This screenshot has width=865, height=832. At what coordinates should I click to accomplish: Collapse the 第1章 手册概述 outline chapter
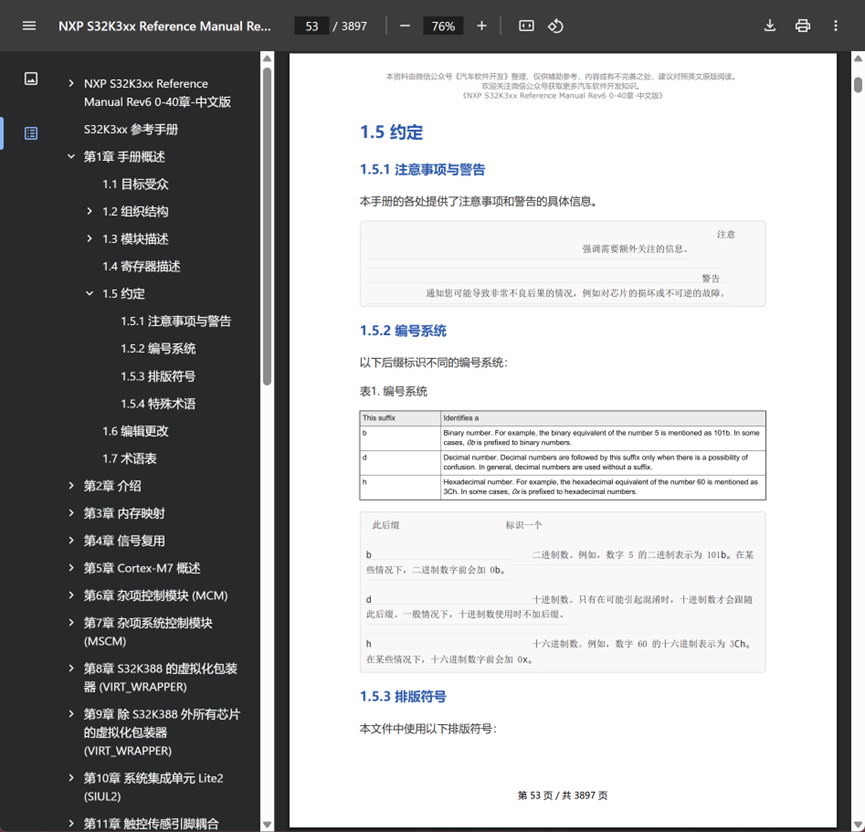tap(71, 157)
